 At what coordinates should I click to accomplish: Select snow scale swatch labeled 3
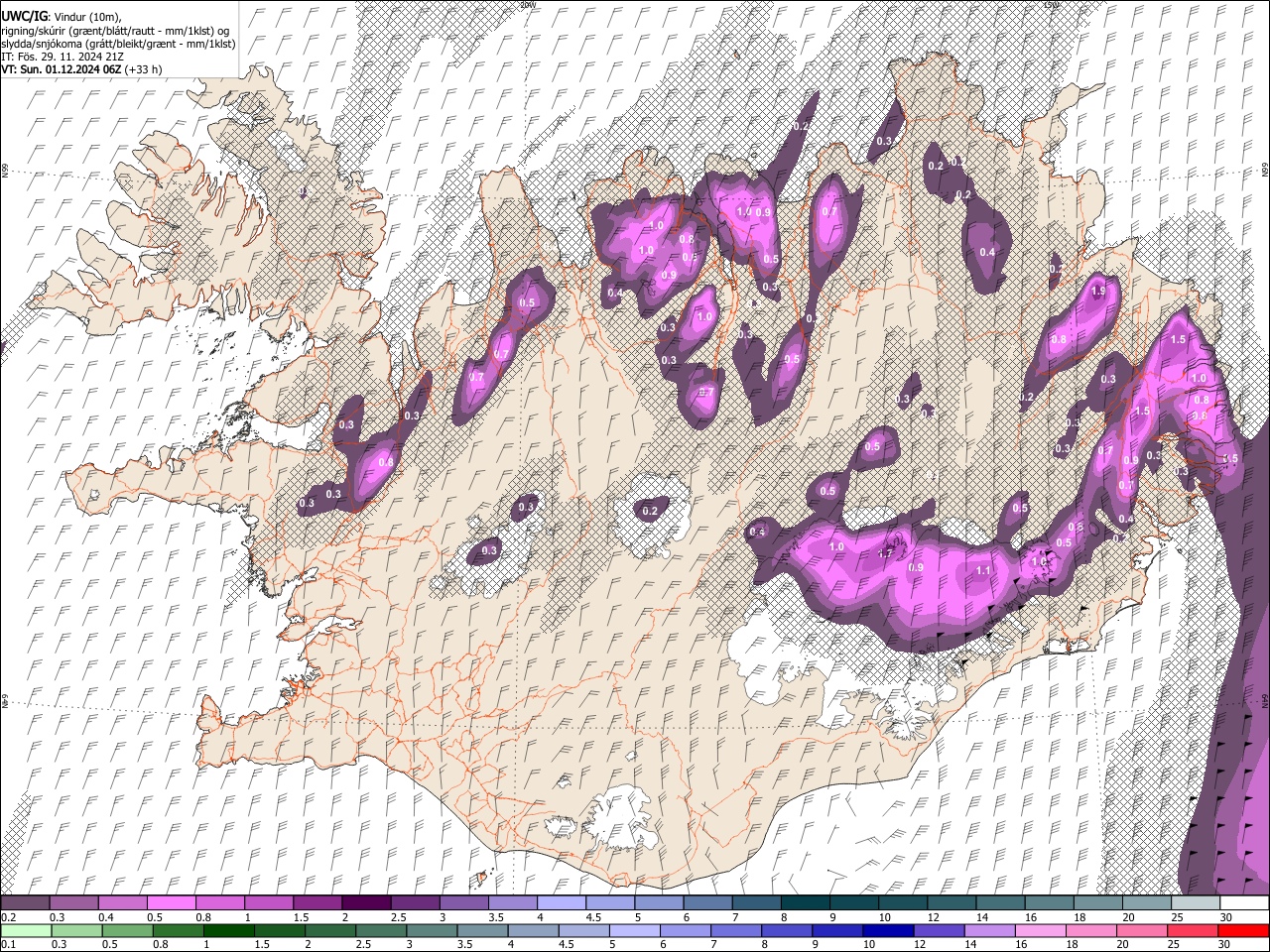pos(462,902)
